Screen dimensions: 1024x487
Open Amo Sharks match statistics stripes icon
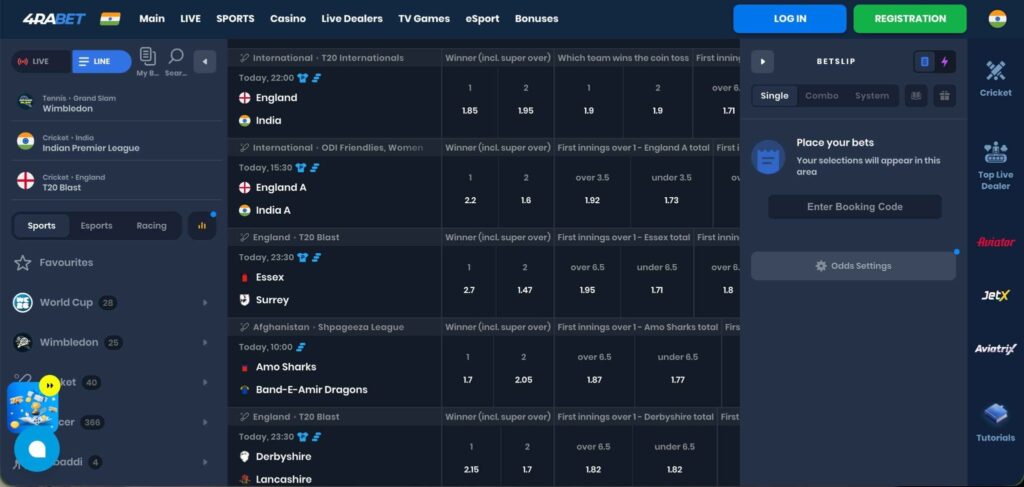click(300, 347)
